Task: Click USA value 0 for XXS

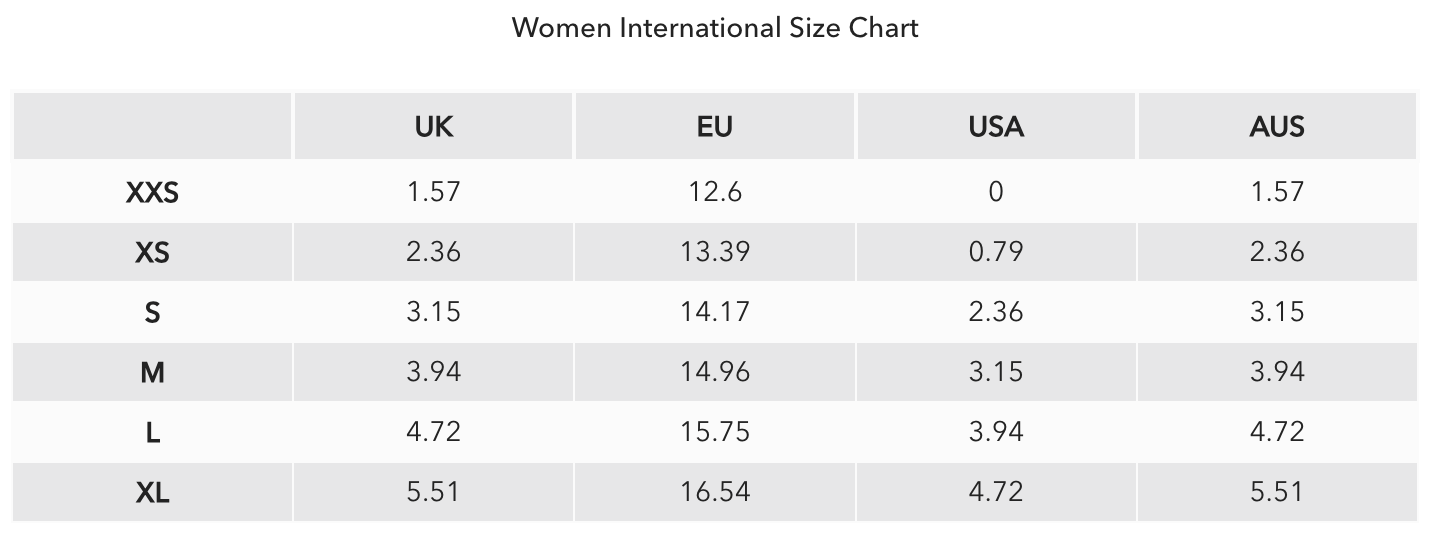Action: pyautogui.click(x=996, y=191)
